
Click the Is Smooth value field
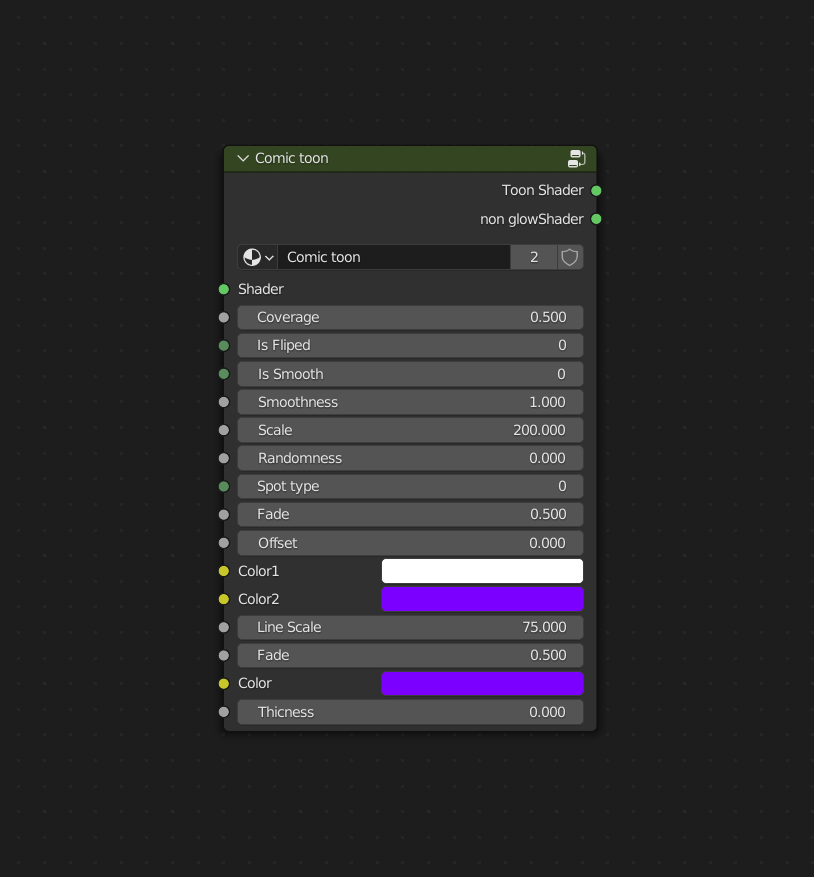point(410,374)
